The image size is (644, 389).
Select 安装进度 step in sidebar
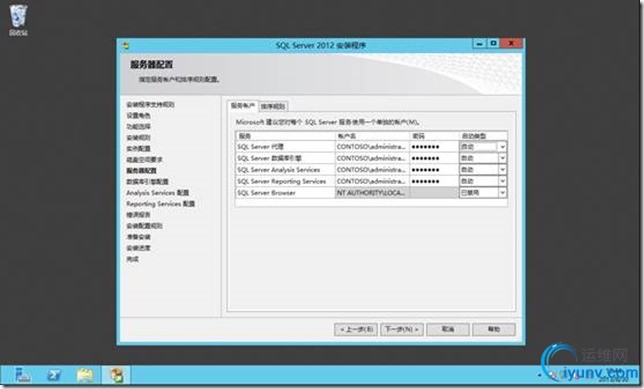tap(138, 248)
